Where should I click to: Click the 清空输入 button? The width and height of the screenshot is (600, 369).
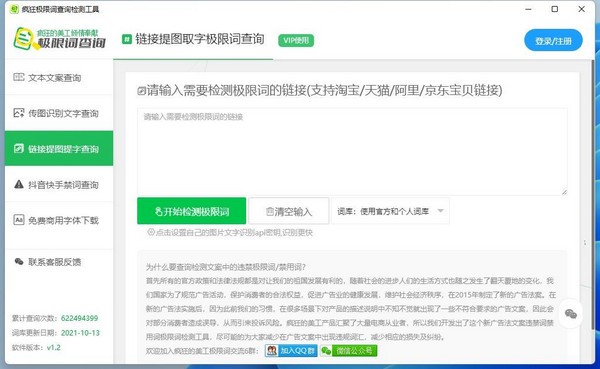[289, 211]
